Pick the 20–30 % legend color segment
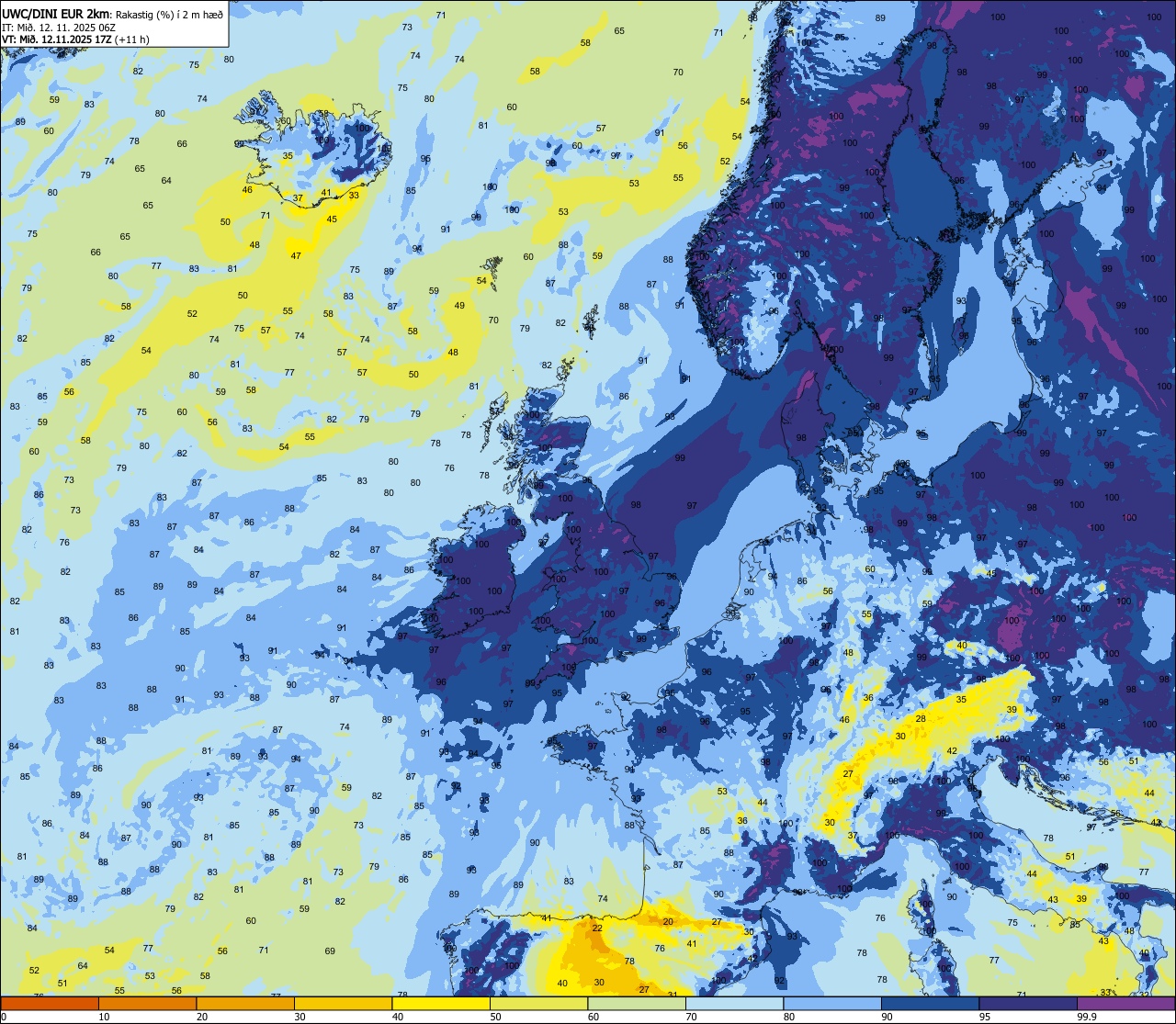 [245, 1003]
